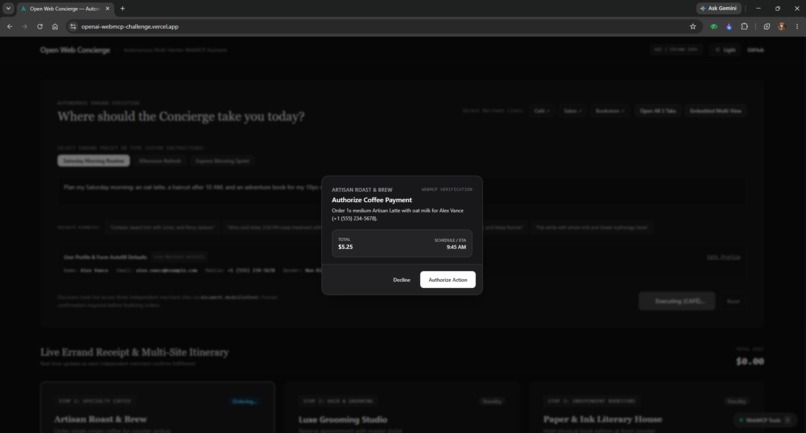
Task: Select Afternoon Refresh preset
Action: 160,161
